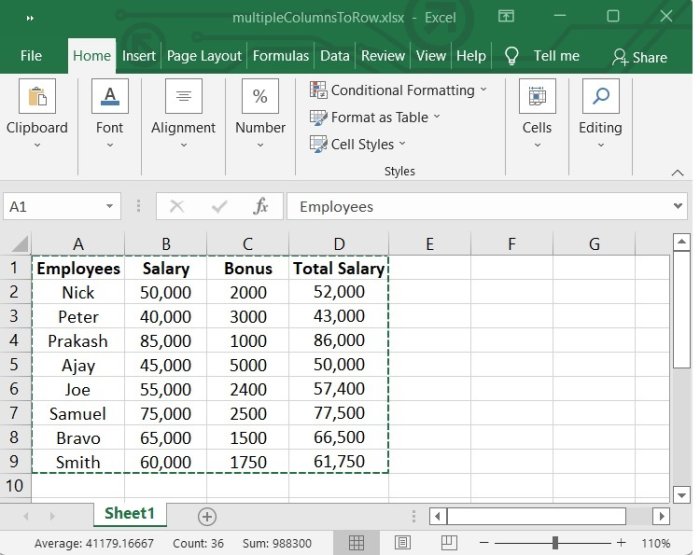The image size is (700, 555).
Task: Switch to the Formulas ribbon tab
Action: [x=280, y=56]
